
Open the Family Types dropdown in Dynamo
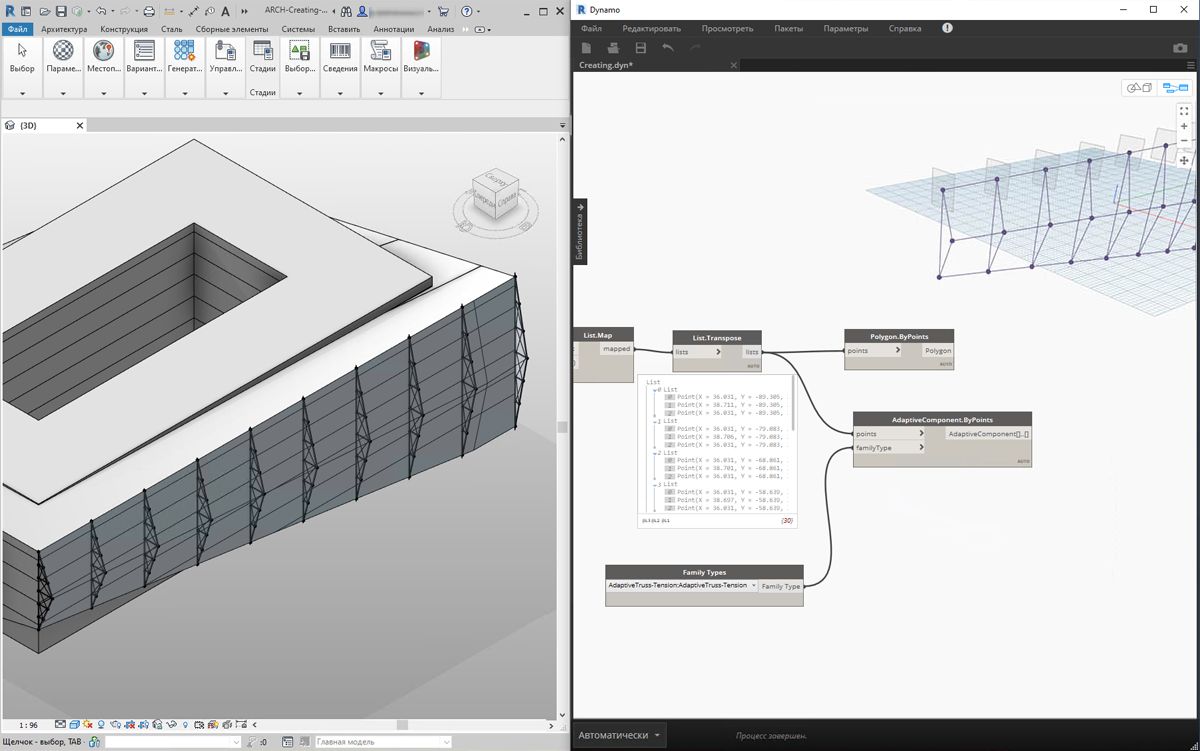[753, 585]
